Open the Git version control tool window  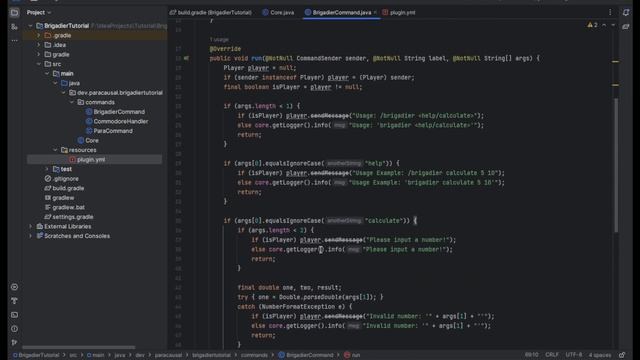click(x=14, y=342)
